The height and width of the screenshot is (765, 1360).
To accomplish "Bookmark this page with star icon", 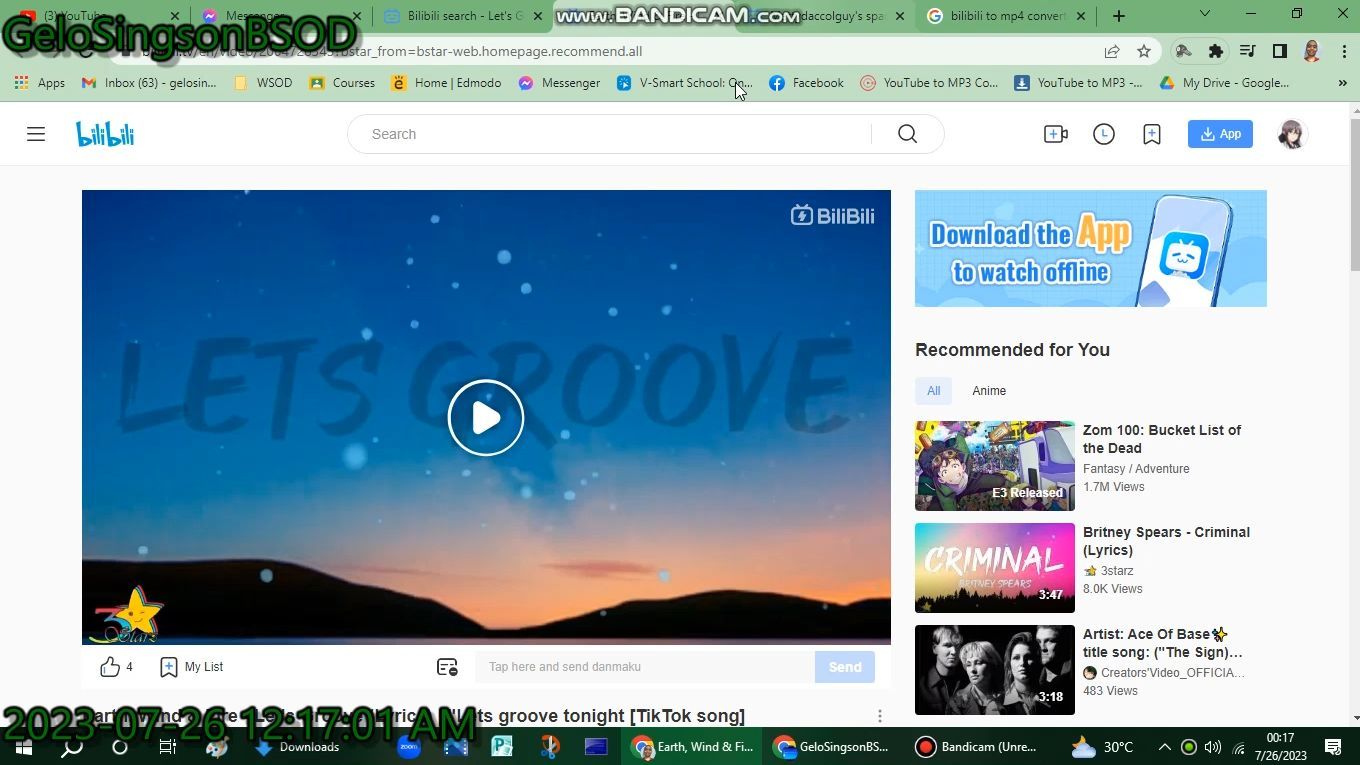I will tap(1144, 51).
